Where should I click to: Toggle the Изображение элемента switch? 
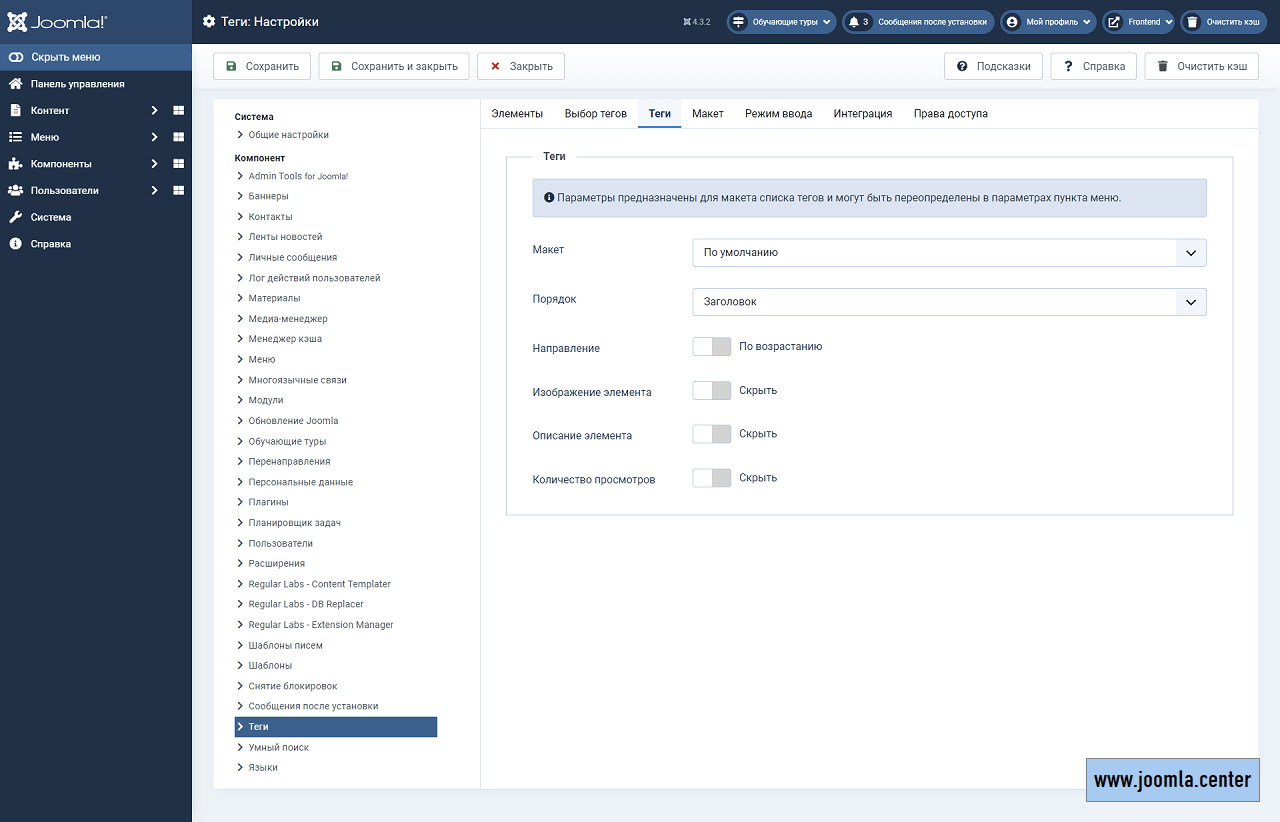click(711, 390)
